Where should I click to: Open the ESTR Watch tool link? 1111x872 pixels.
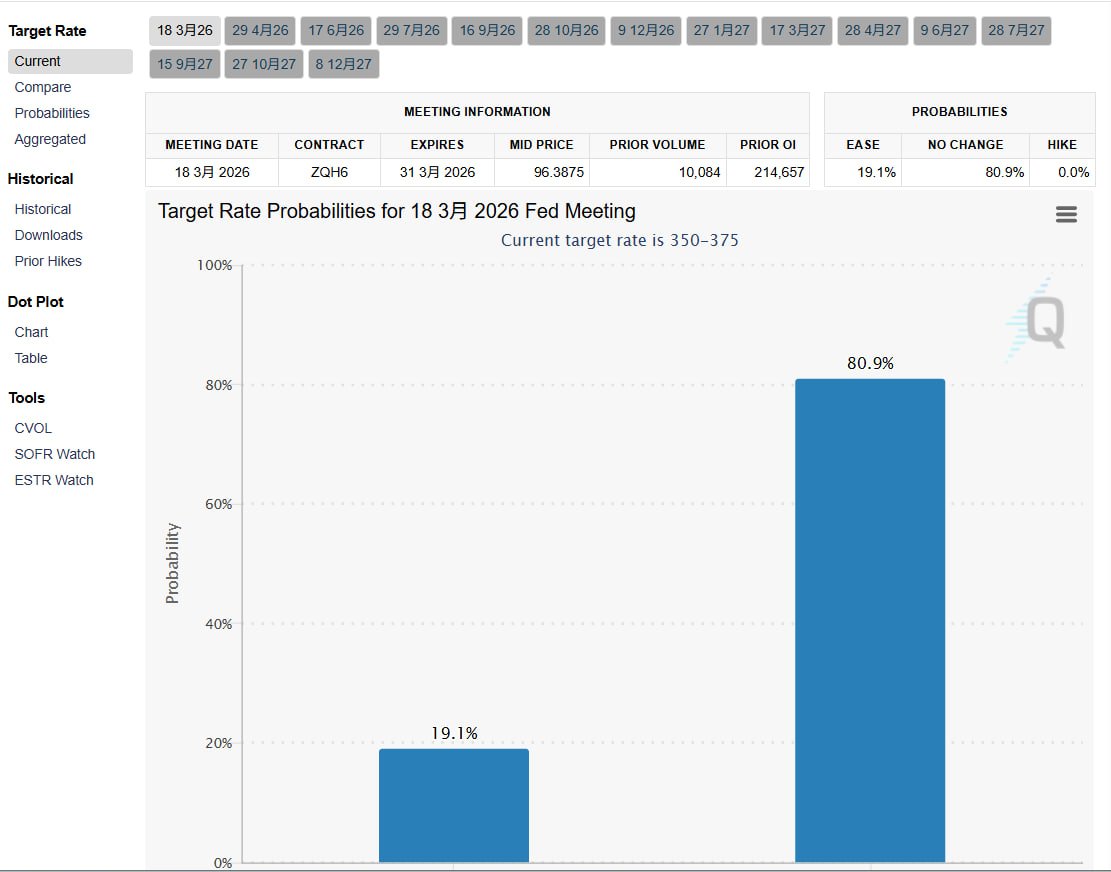tap(54, 480)
